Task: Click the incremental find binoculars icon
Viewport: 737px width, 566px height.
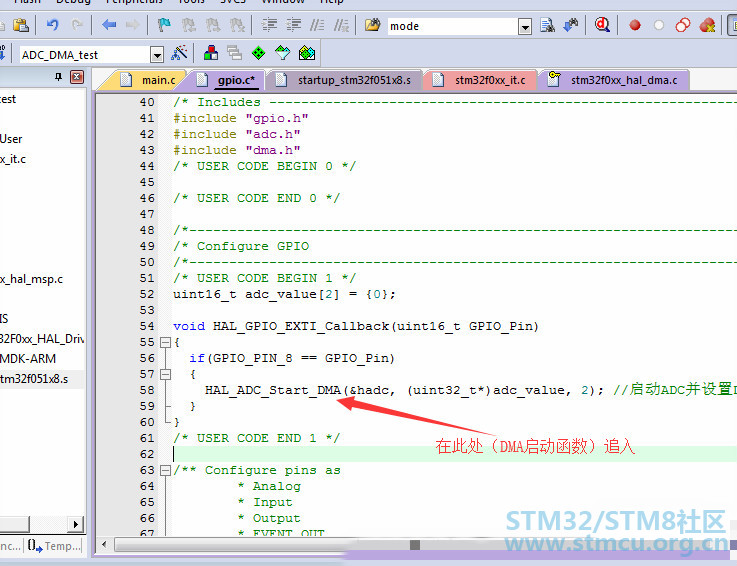Action: tap(571, 25)
